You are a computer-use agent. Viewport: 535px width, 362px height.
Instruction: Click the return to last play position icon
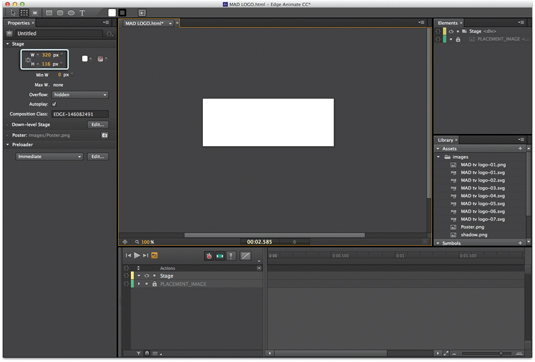(x=154, y=255)
